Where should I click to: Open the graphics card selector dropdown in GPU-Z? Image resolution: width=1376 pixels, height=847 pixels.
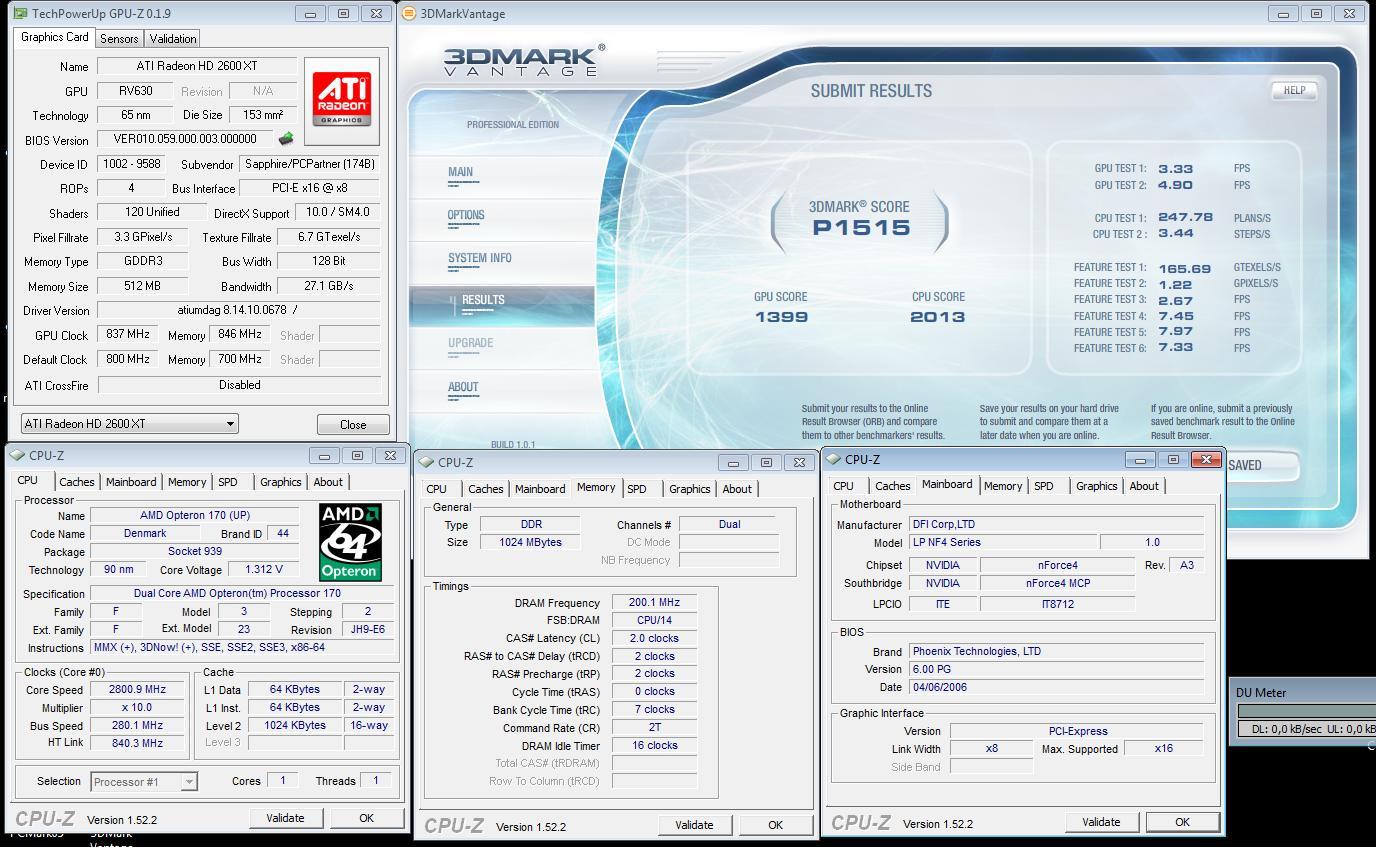point(130,423)
